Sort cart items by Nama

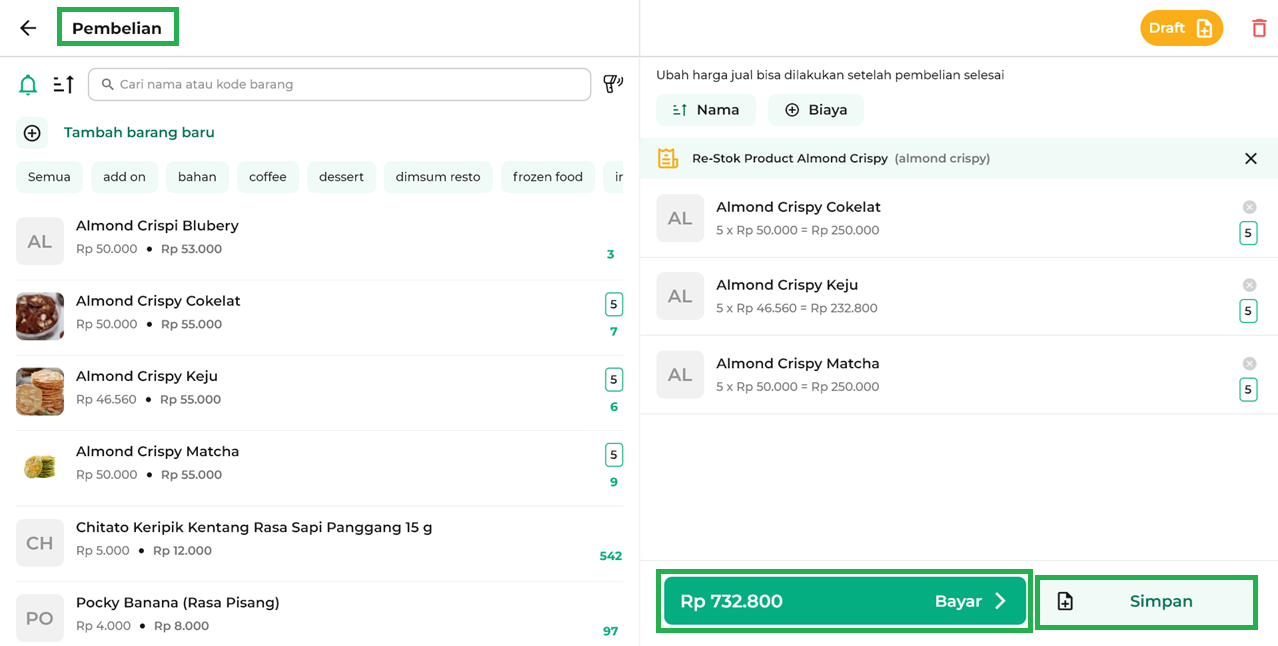tap(706, 110)
